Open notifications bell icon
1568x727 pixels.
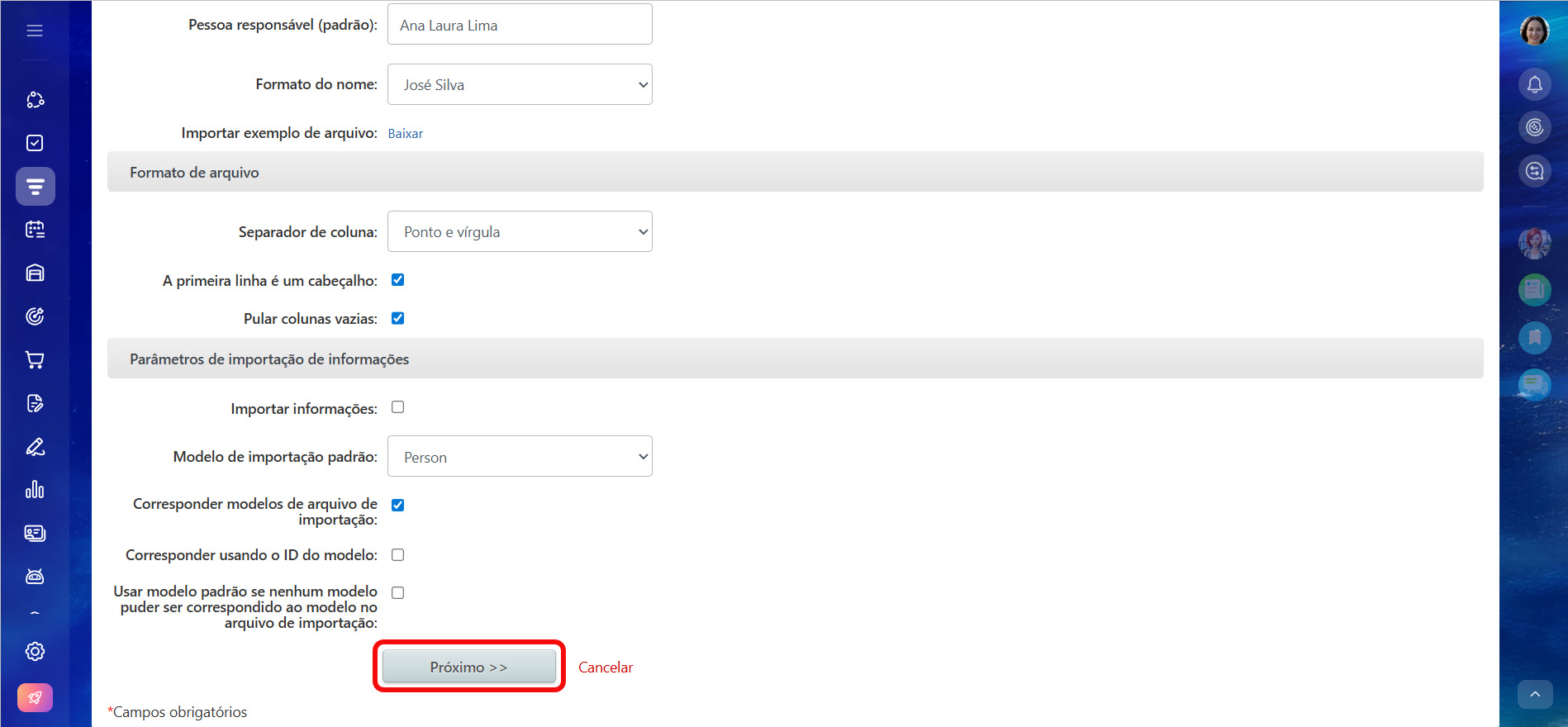pyautogui.click(x=1534, y=84)
